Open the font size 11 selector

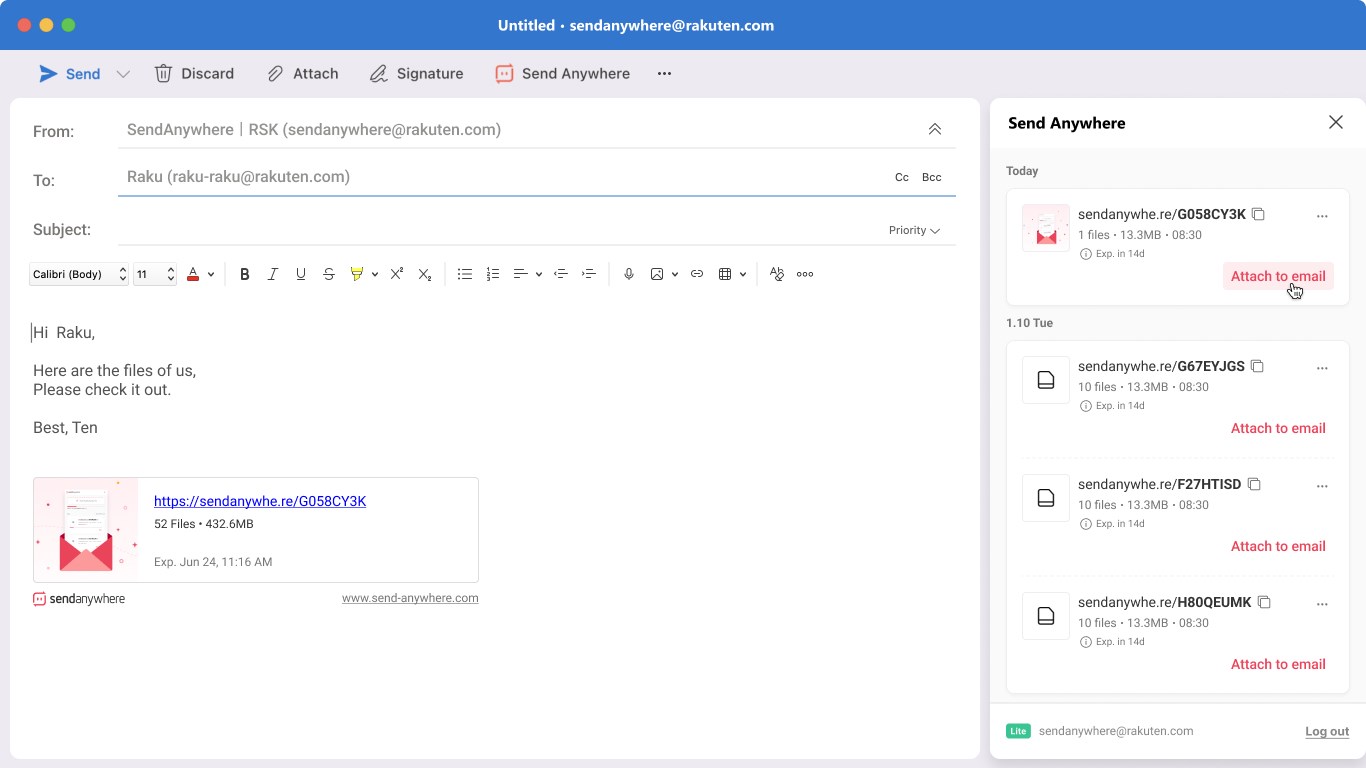coord(155,274)
